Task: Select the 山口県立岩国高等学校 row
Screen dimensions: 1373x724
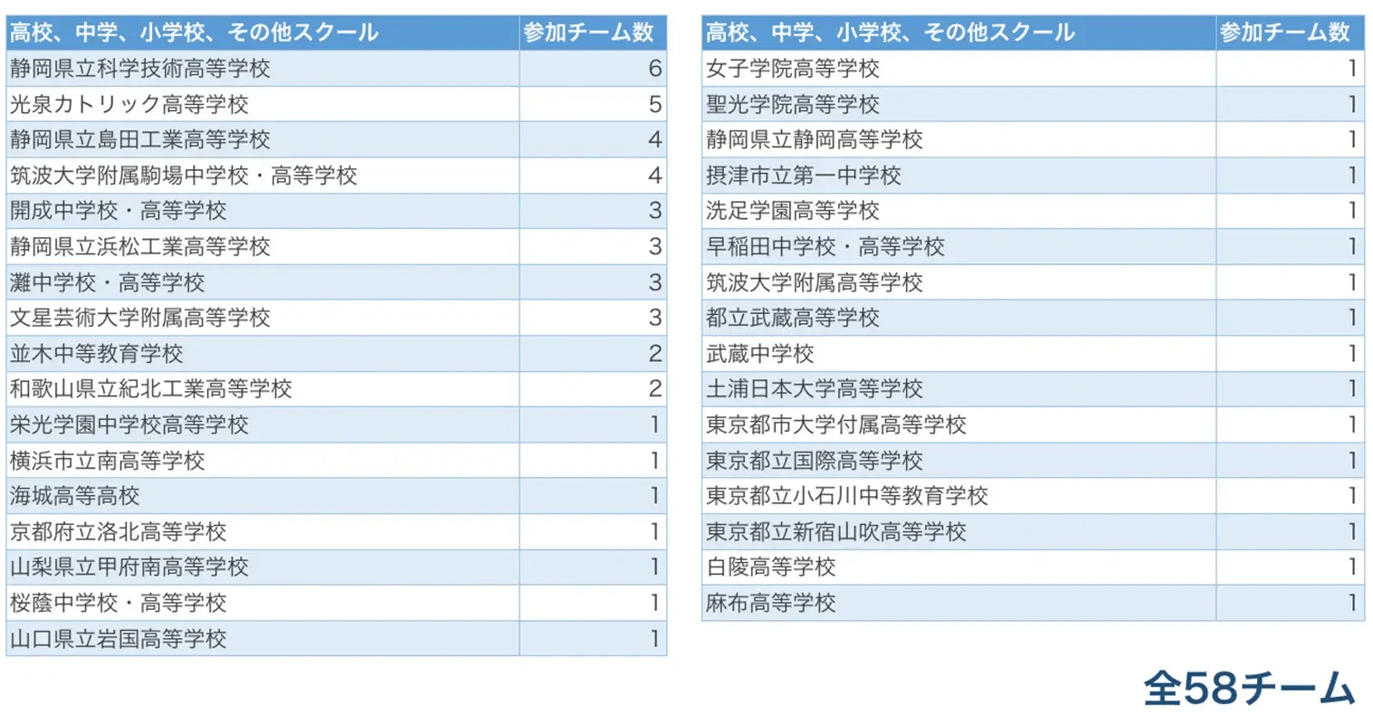Action: pos(118,638)
